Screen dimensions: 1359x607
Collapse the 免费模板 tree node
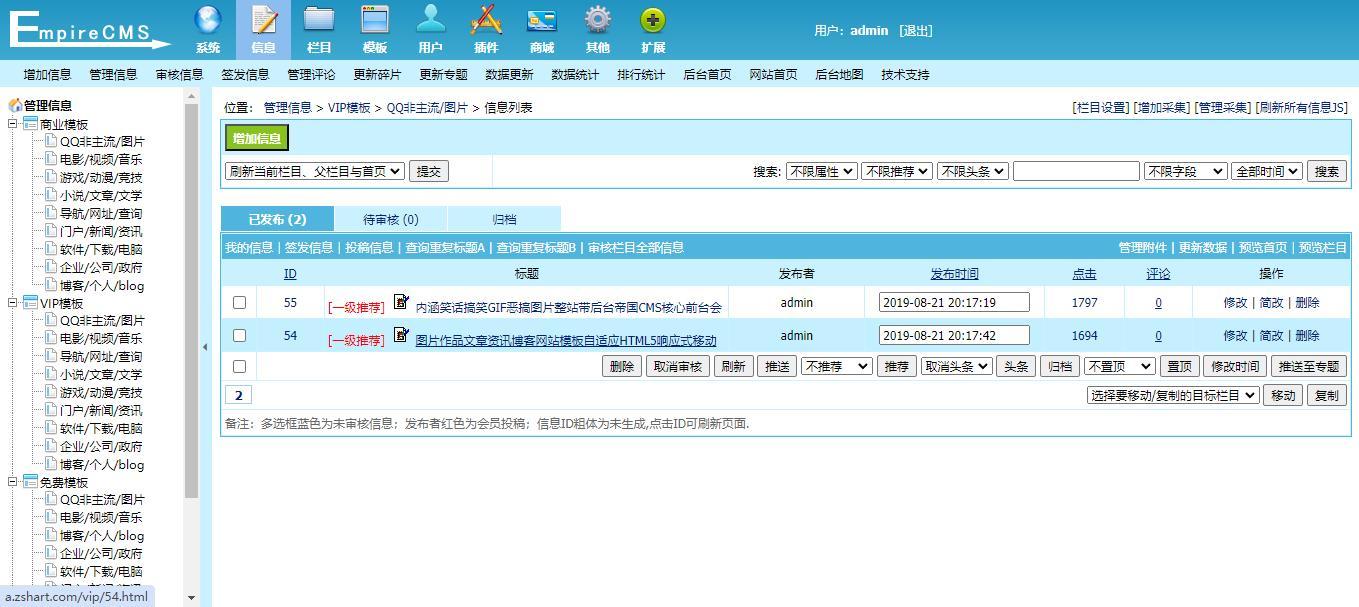pos(13,482)
